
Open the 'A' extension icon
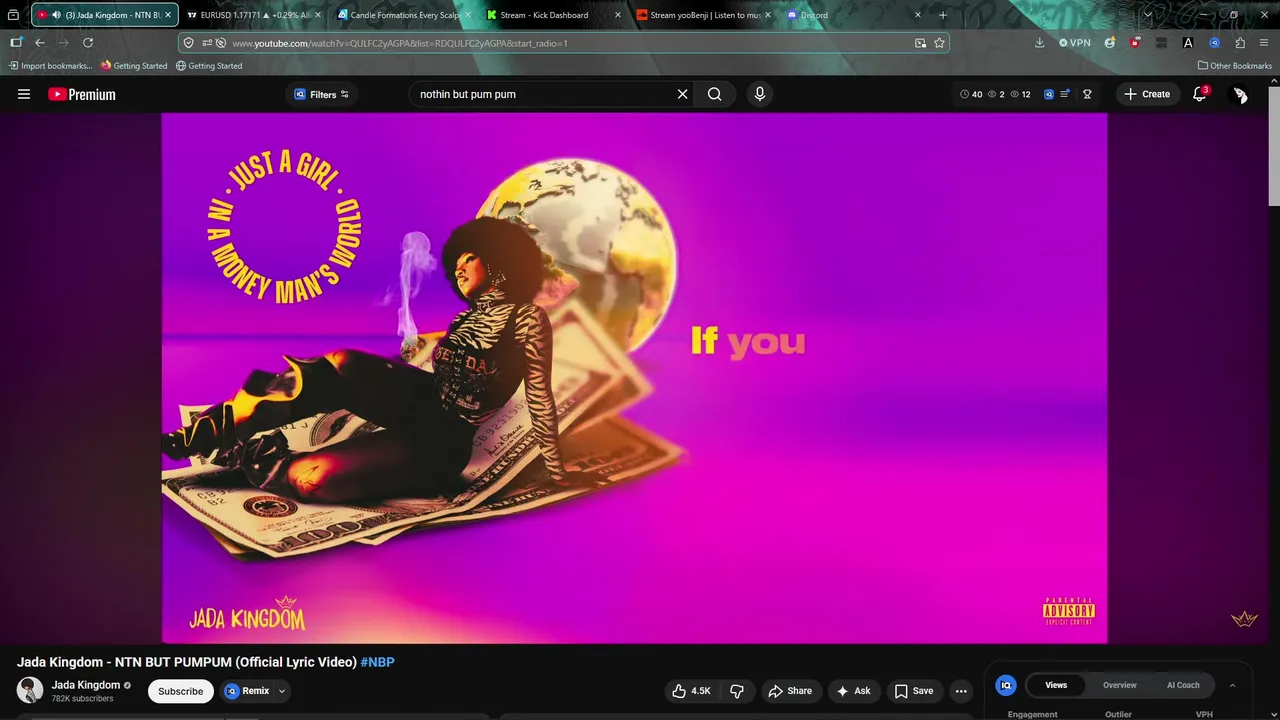click(x=1188, y=43)
